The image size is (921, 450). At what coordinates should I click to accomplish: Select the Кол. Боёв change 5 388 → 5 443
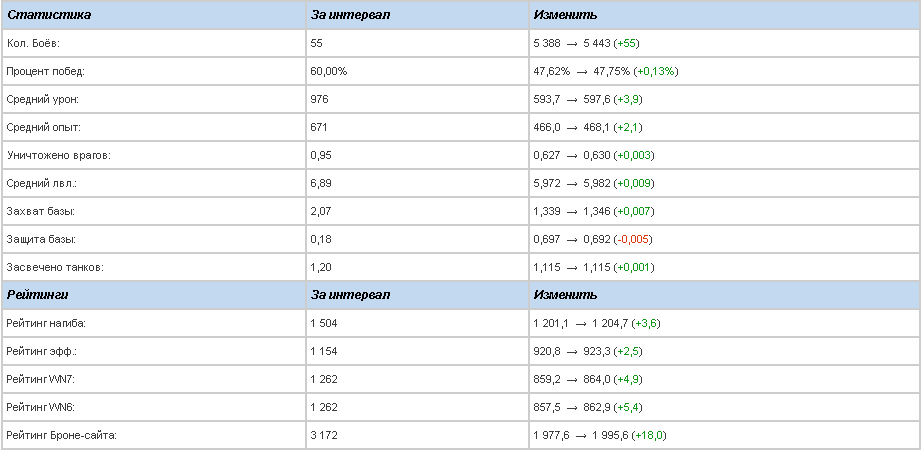click(571, 43)
